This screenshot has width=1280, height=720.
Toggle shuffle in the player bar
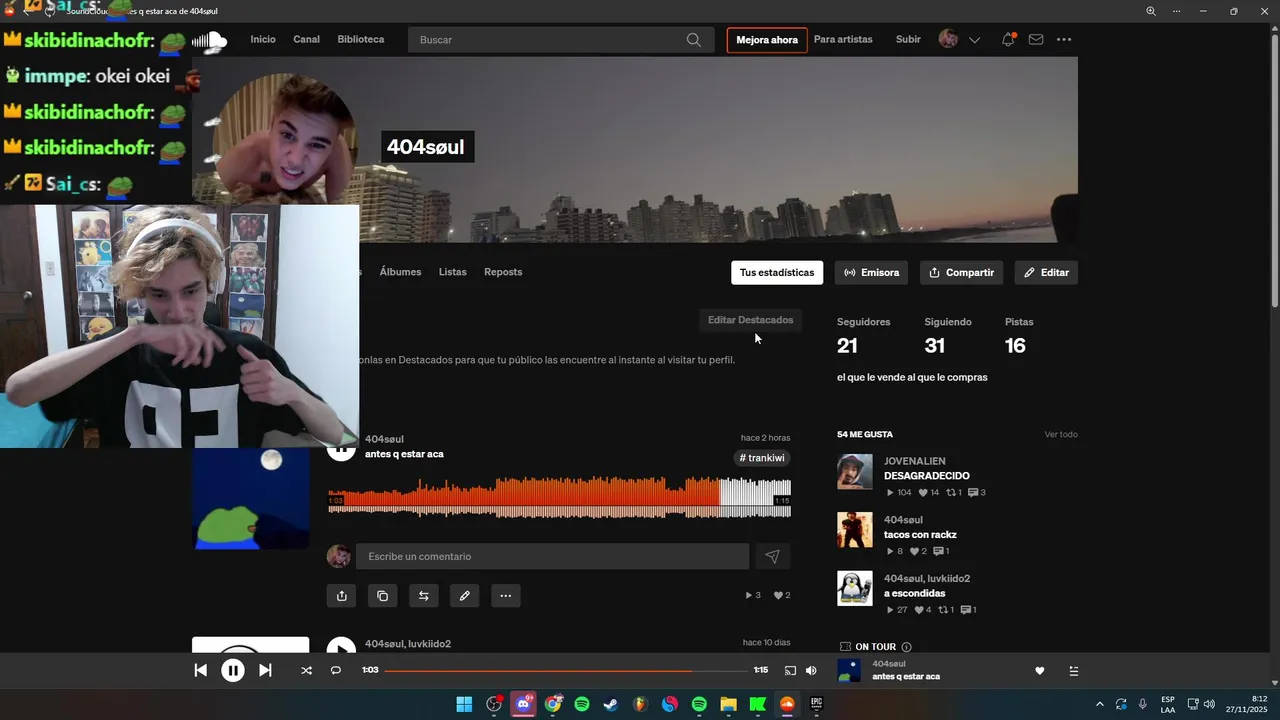306,671
